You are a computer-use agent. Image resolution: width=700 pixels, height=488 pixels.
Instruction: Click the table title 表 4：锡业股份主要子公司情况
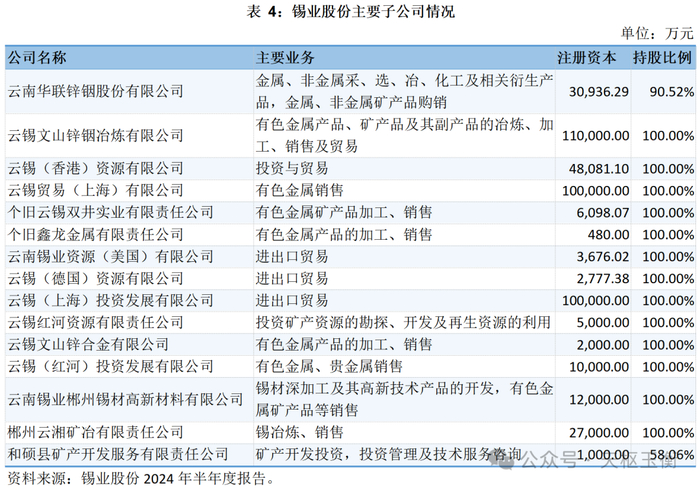pos(350,11)
